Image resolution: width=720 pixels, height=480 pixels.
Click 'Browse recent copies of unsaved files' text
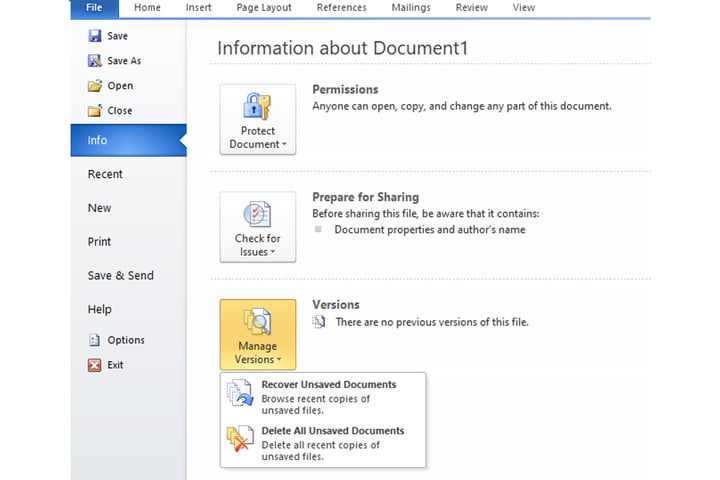click(315, 405)
